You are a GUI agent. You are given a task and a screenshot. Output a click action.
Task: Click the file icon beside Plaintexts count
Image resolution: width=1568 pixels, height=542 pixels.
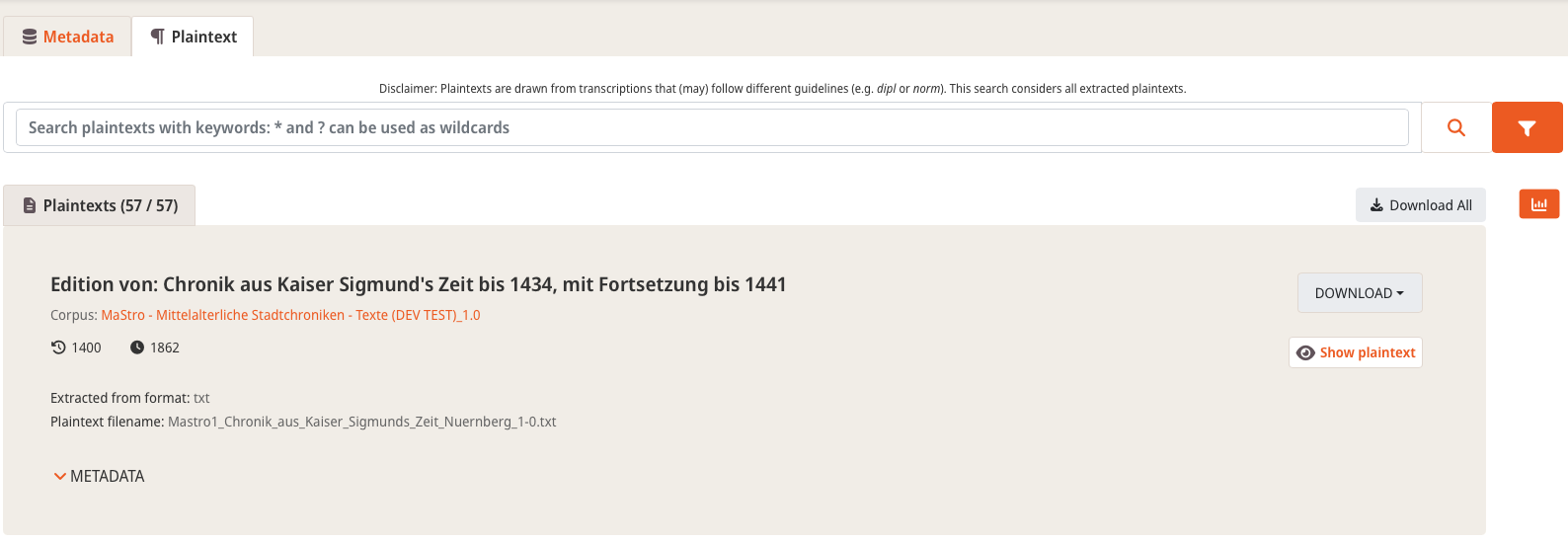30,205
